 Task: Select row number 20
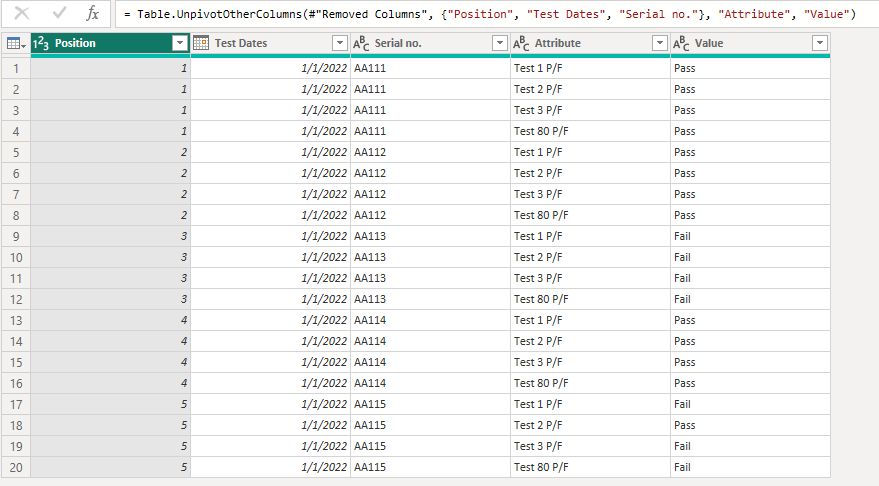[16, 468]
